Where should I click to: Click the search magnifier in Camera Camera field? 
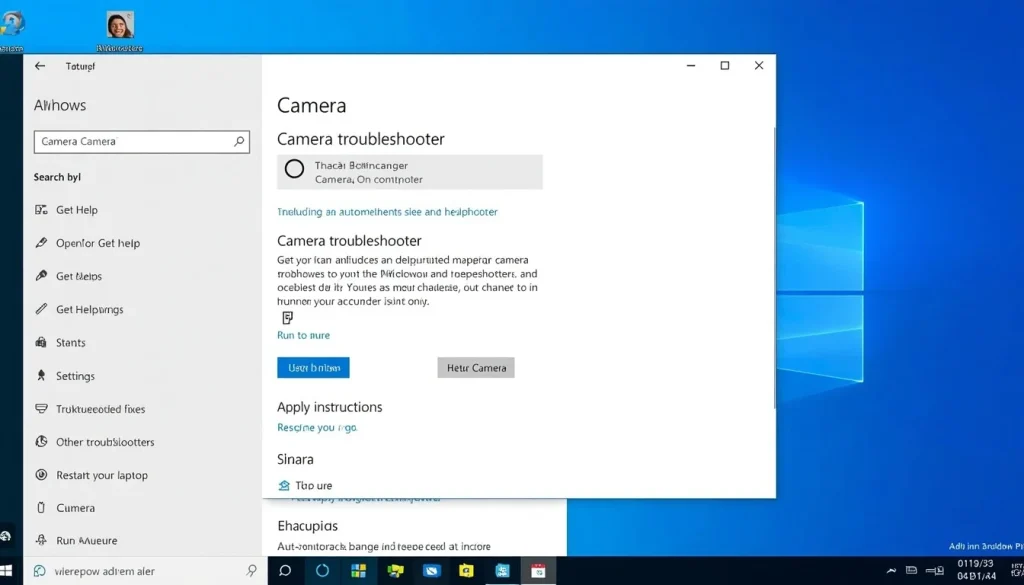coord(239,141)
